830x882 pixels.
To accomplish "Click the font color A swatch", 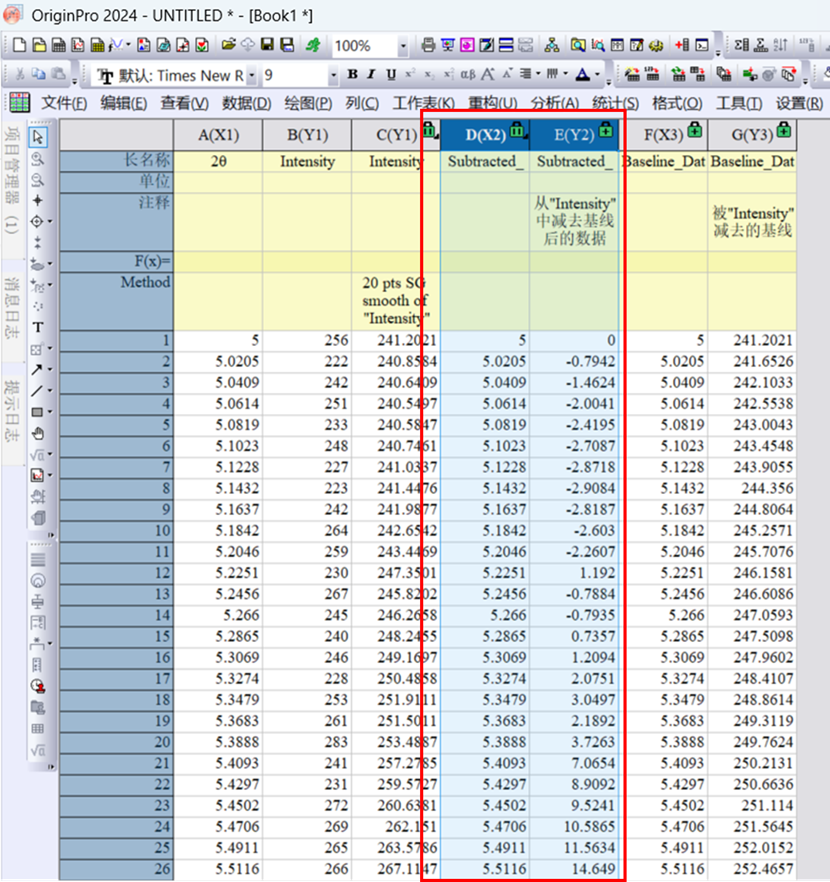I will (583, 74).
